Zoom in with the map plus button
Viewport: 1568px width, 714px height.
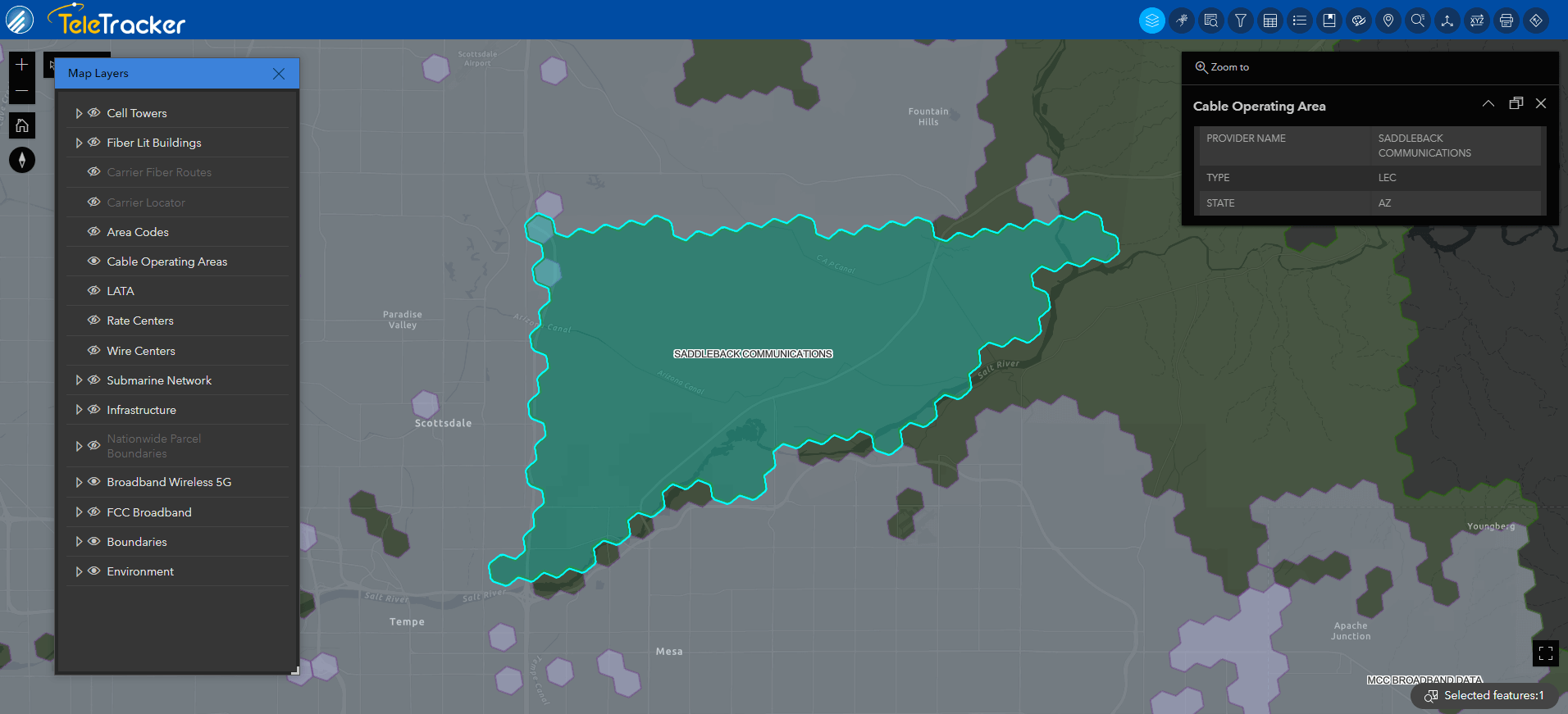click(22, 64)
